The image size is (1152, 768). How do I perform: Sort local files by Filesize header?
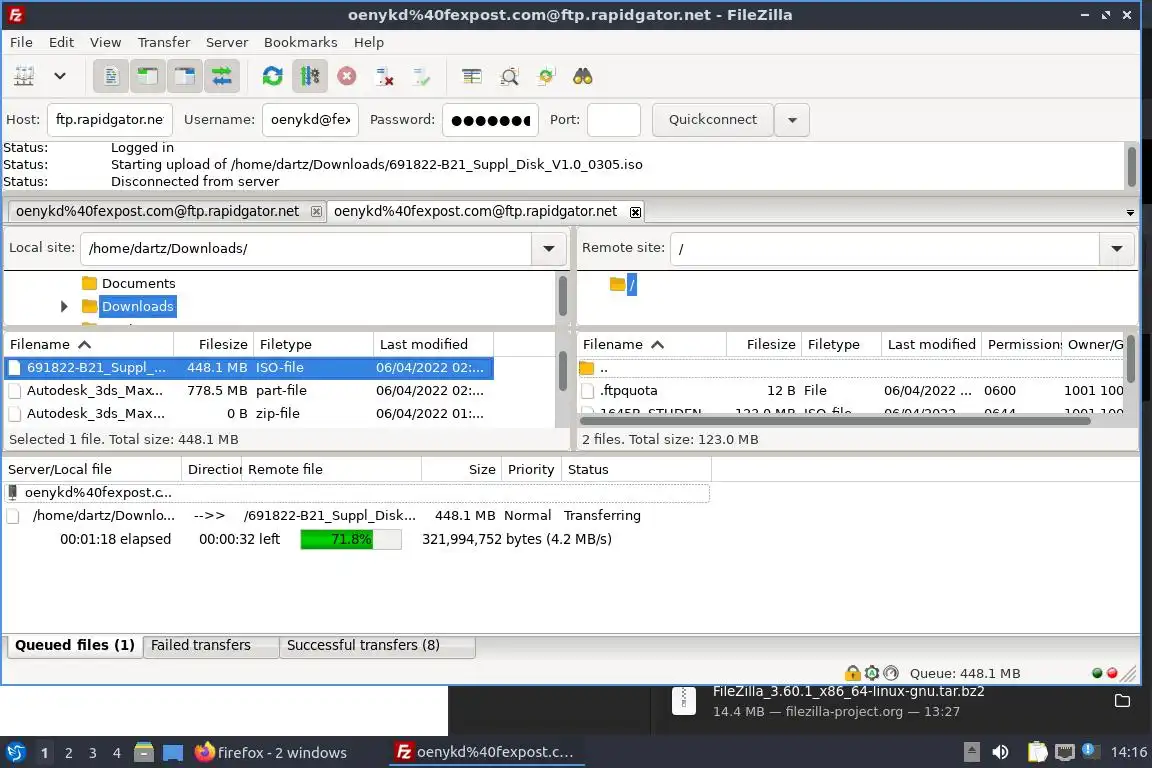tap(214, 345)
